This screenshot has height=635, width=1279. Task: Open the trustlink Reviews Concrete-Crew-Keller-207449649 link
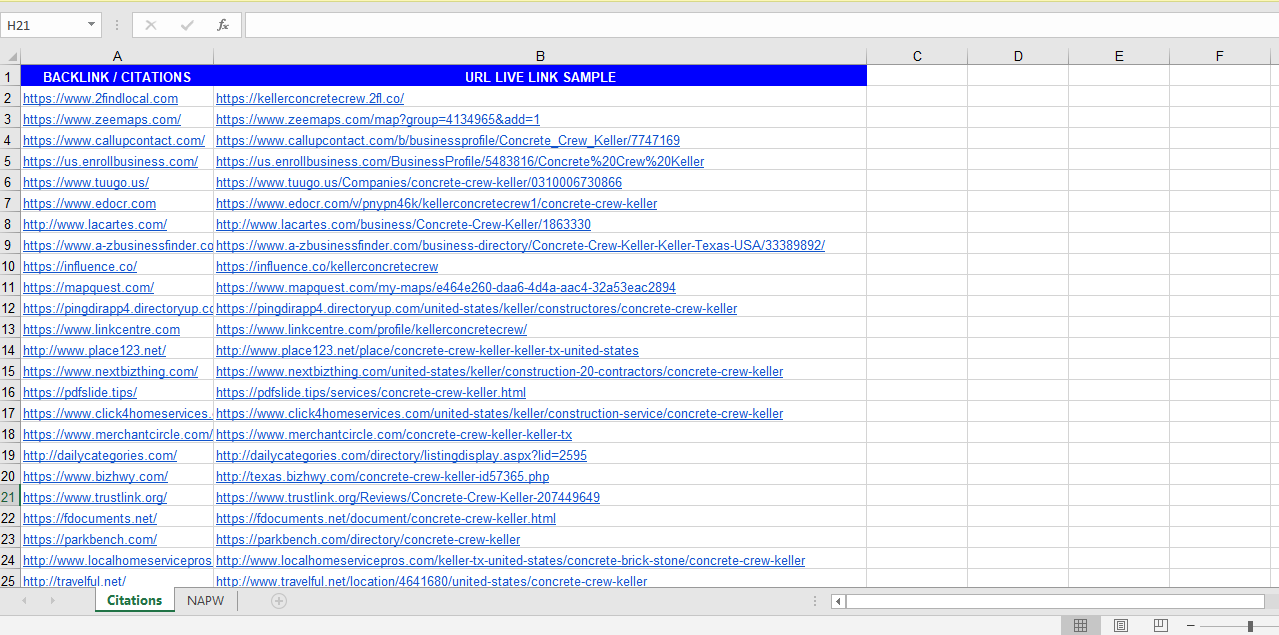click(408, 497)
